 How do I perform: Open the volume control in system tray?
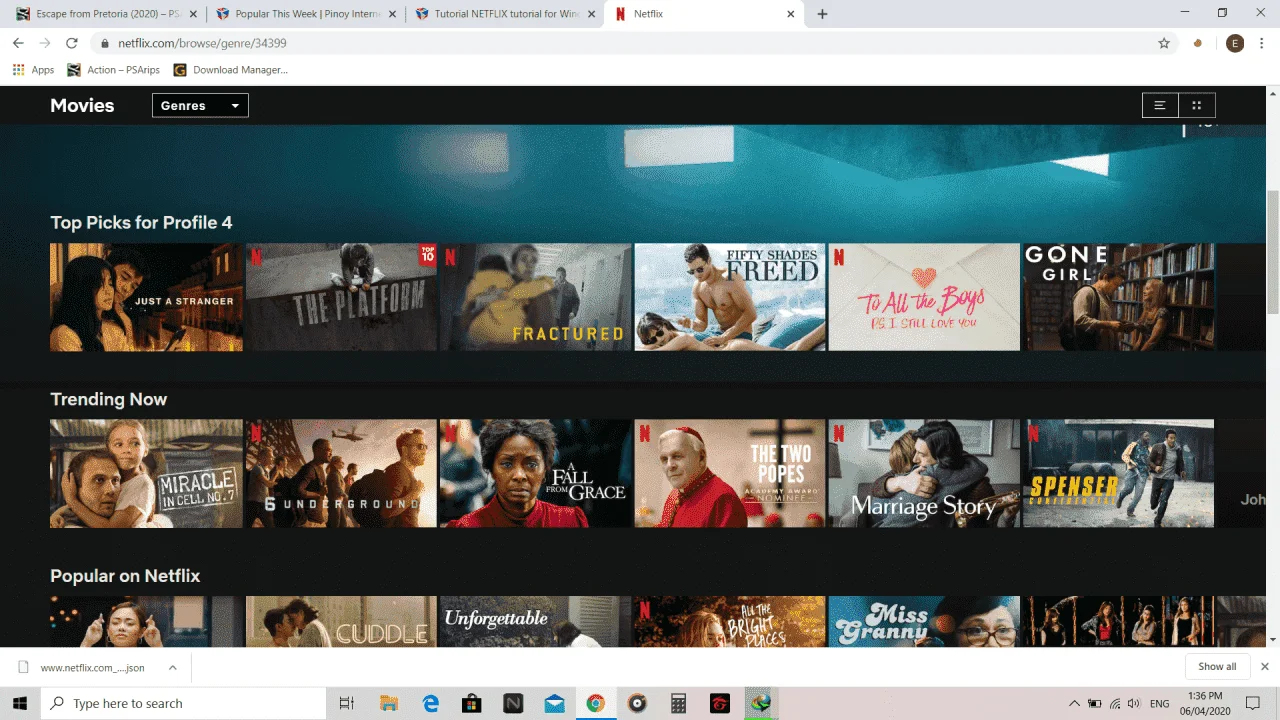pos(1134,704)
